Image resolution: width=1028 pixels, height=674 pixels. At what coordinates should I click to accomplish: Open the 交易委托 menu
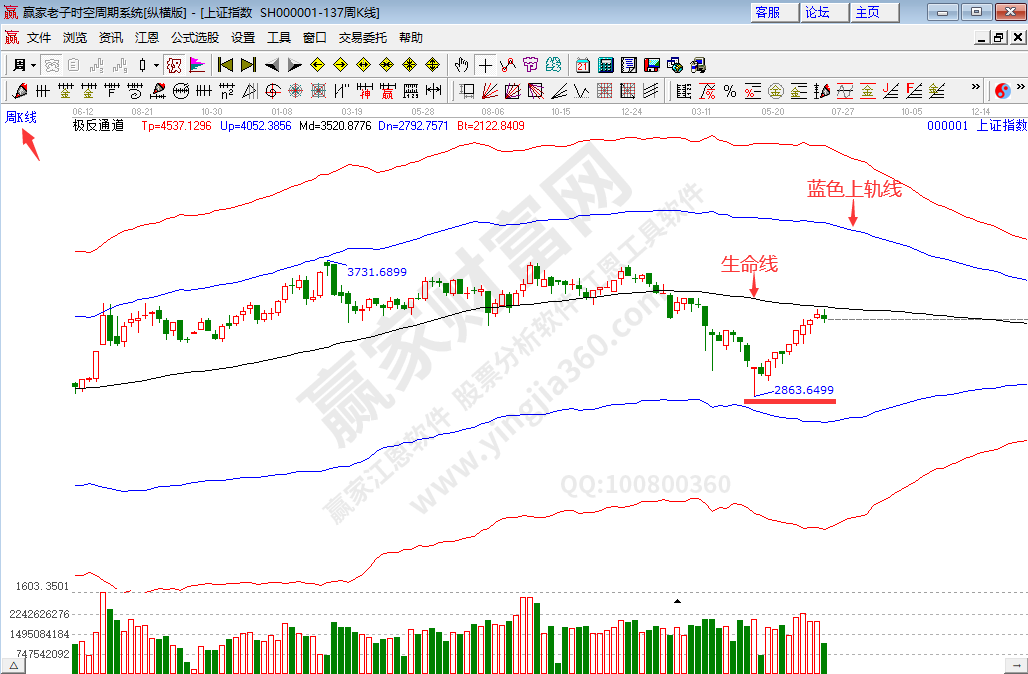(362, 38)
